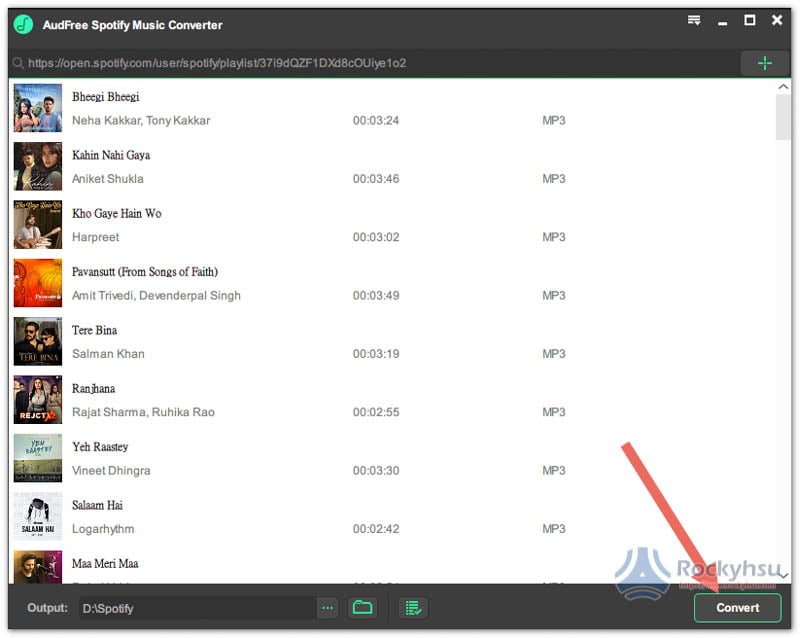The height and width of the screenshot is (638, 800).
Task: Click the song title Kahin Nahi Gaya
Action: pos(111,155)
